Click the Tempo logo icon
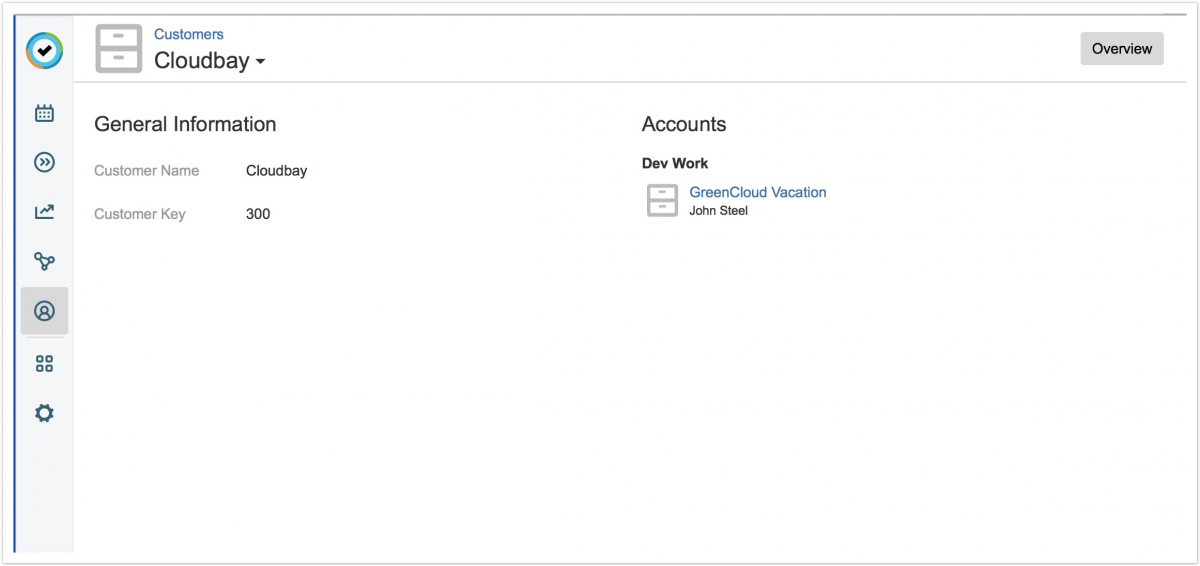Viewport: 1200px width, 566px height. tap(44, 50)
